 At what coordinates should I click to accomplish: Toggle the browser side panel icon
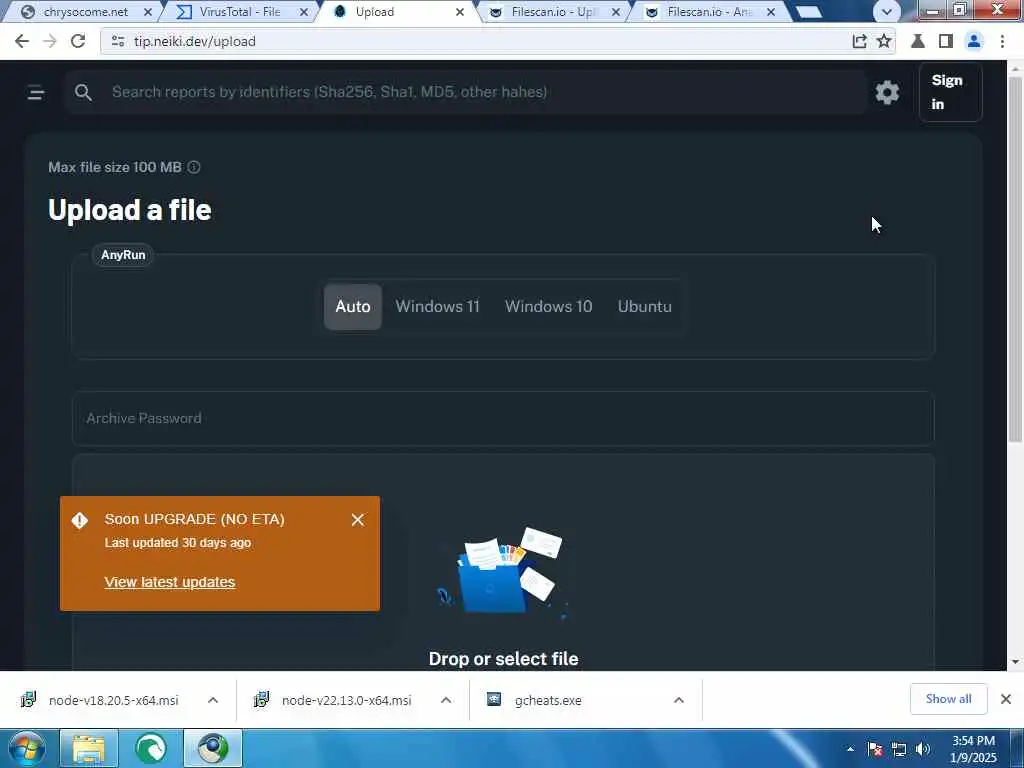click(x=946, y=41)
